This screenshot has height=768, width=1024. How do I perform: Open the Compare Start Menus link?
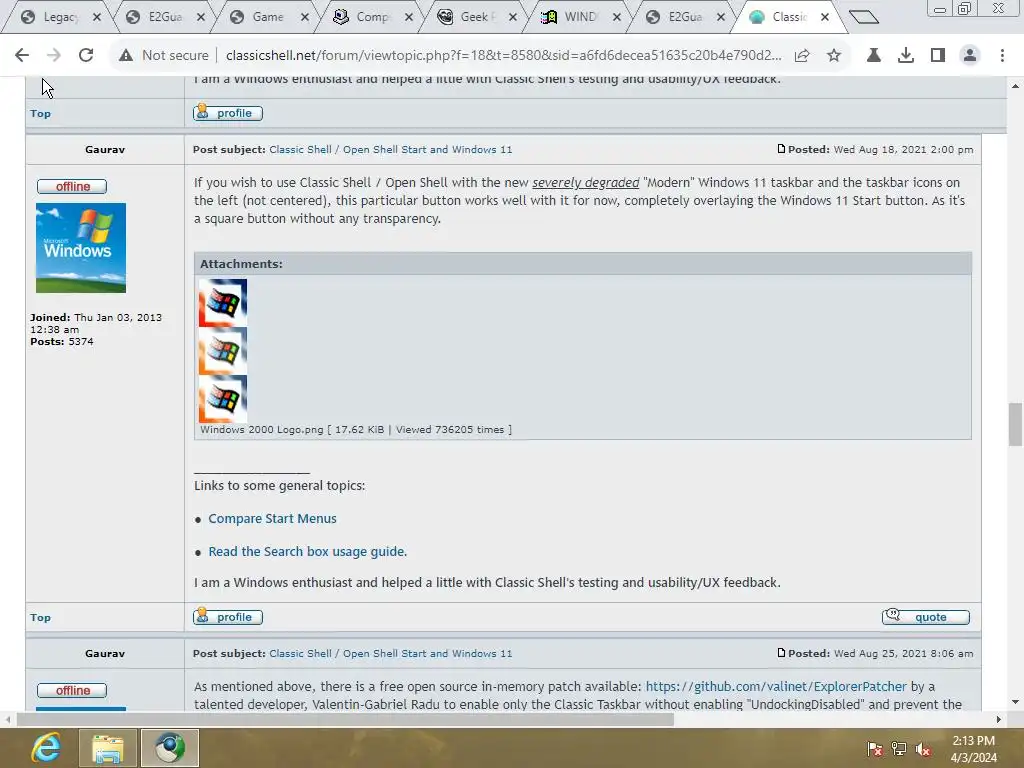(272, 519)
